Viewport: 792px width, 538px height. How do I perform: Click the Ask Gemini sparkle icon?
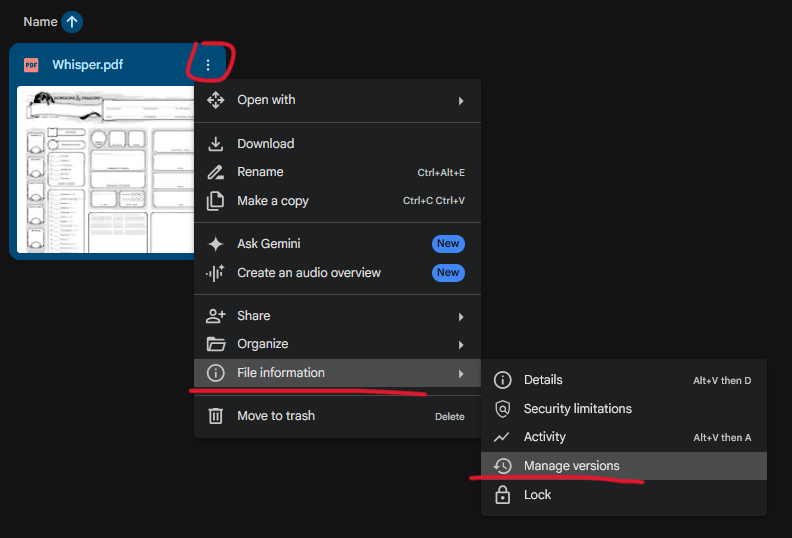[216, 244]
